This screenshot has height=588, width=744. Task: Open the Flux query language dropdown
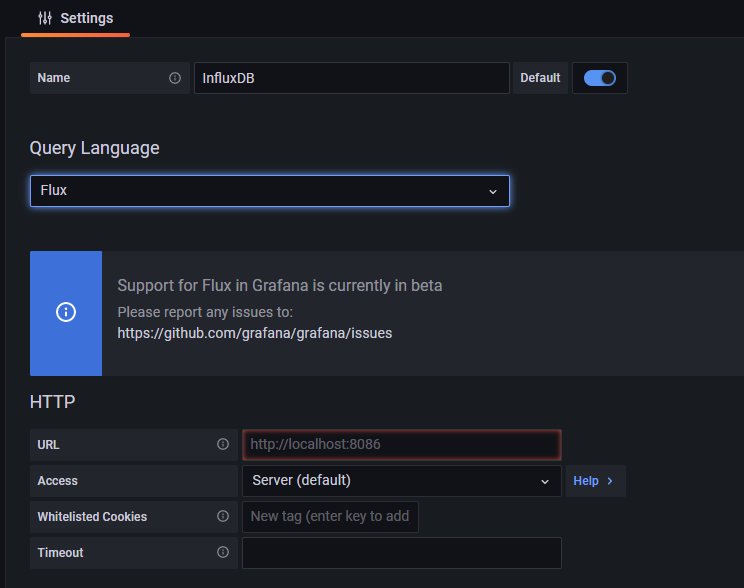pos(270,191)
